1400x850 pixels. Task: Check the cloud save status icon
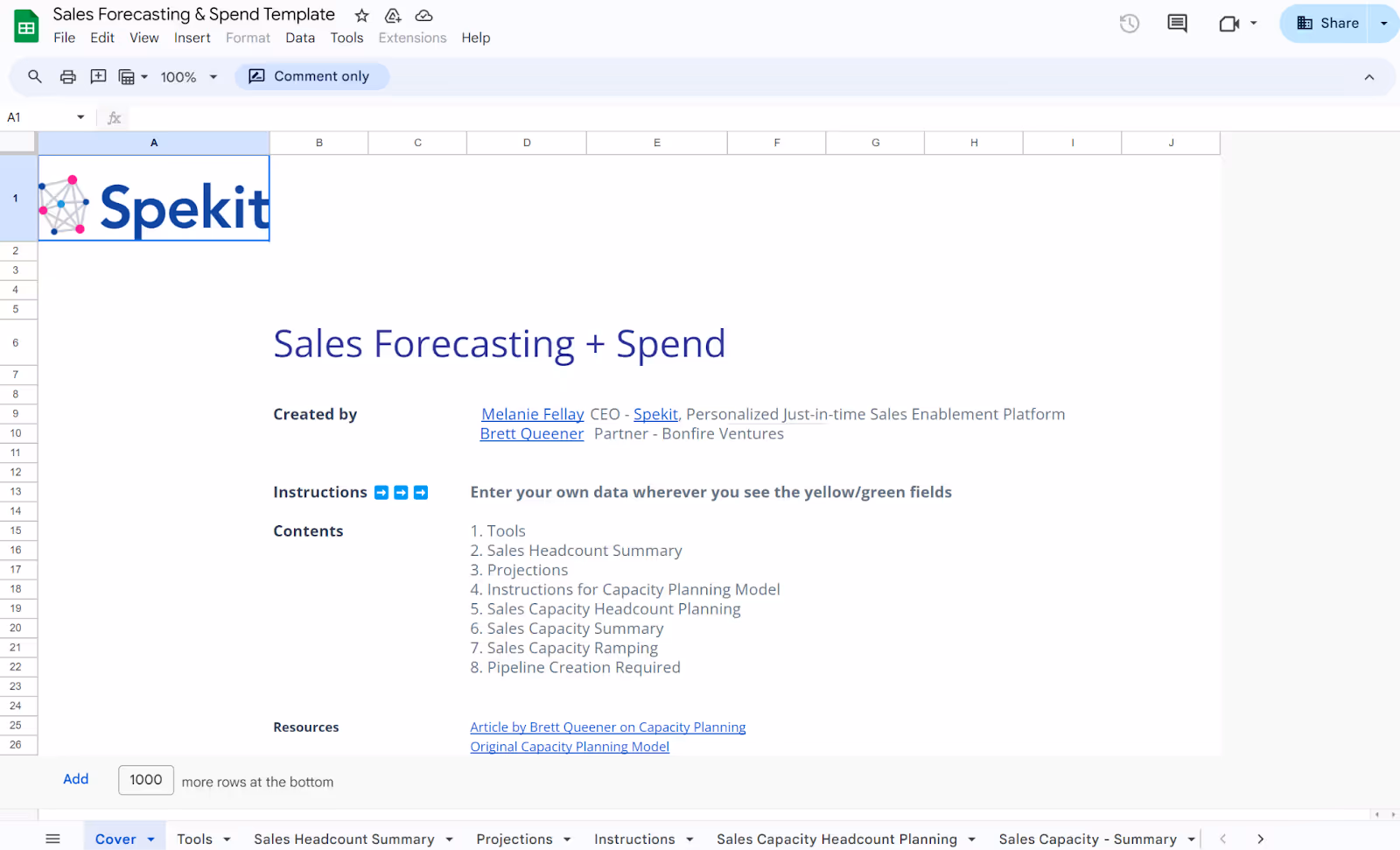click(x=423, y=15)
